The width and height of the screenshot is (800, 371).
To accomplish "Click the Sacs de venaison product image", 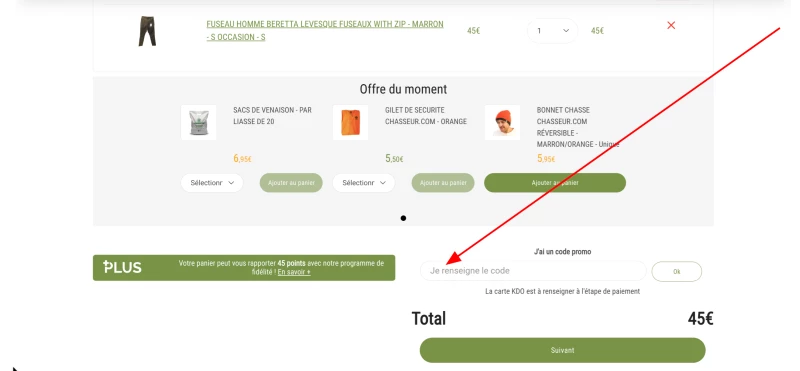I will click(x=198, y=122).
